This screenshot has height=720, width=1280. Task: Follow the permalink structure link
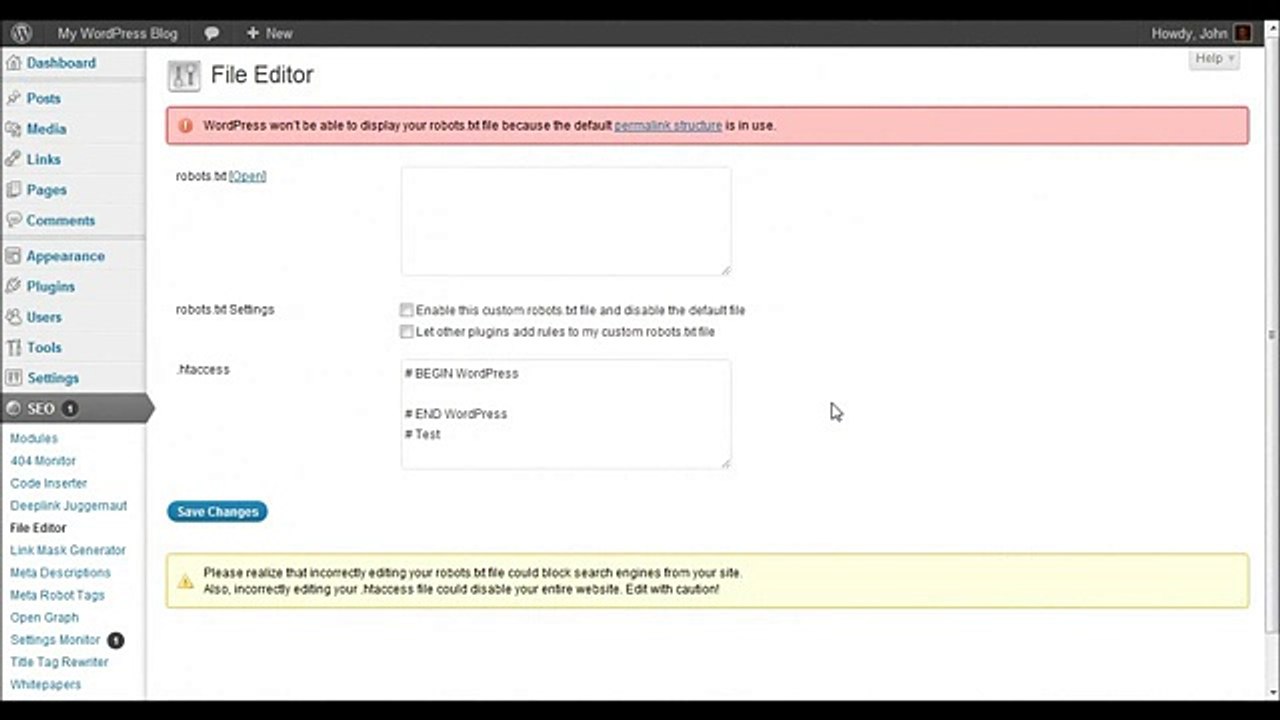668,126
